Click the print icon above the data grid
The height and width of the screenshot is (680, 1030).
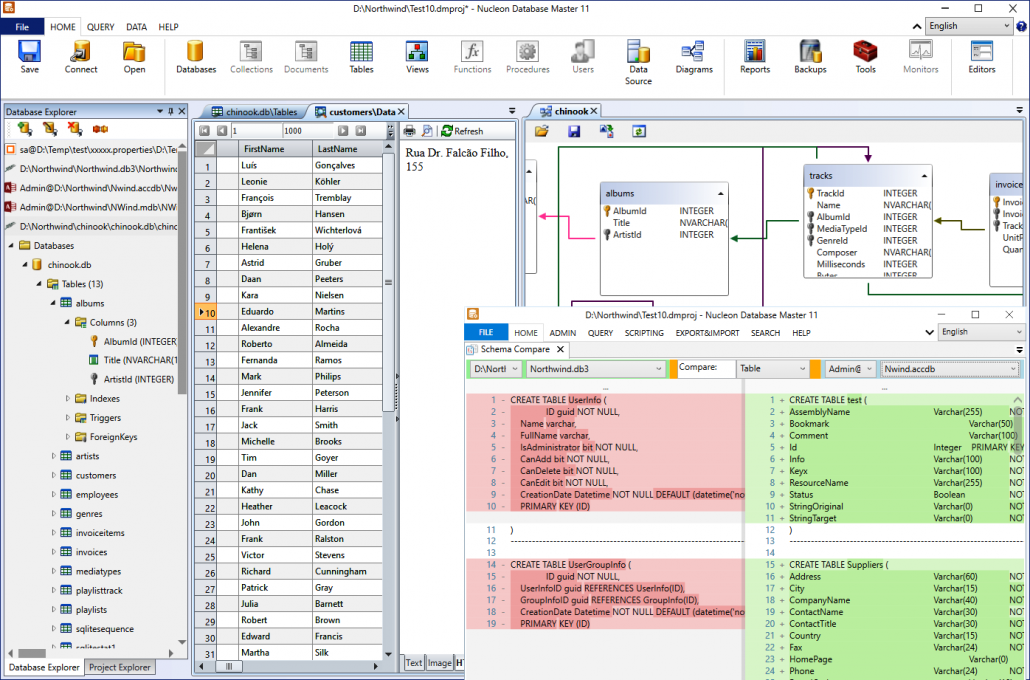tap(409, 130)
